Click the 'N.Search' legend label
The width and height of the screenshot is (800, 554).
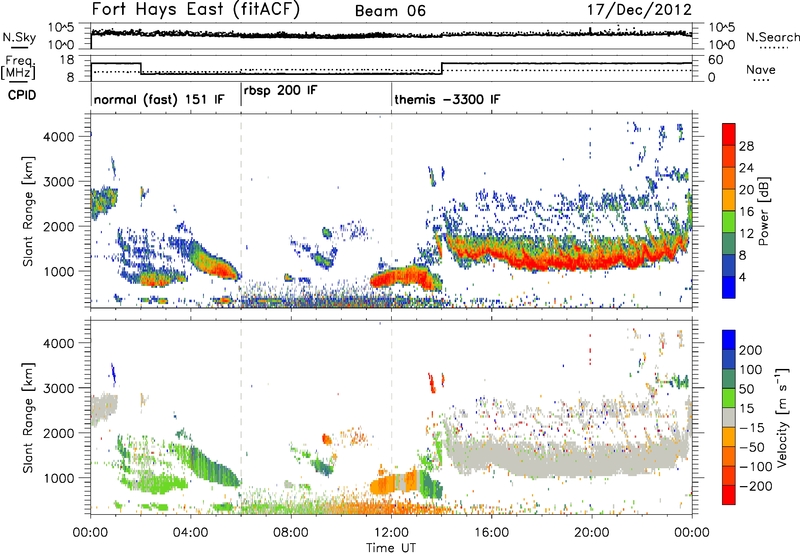[772, 37]
